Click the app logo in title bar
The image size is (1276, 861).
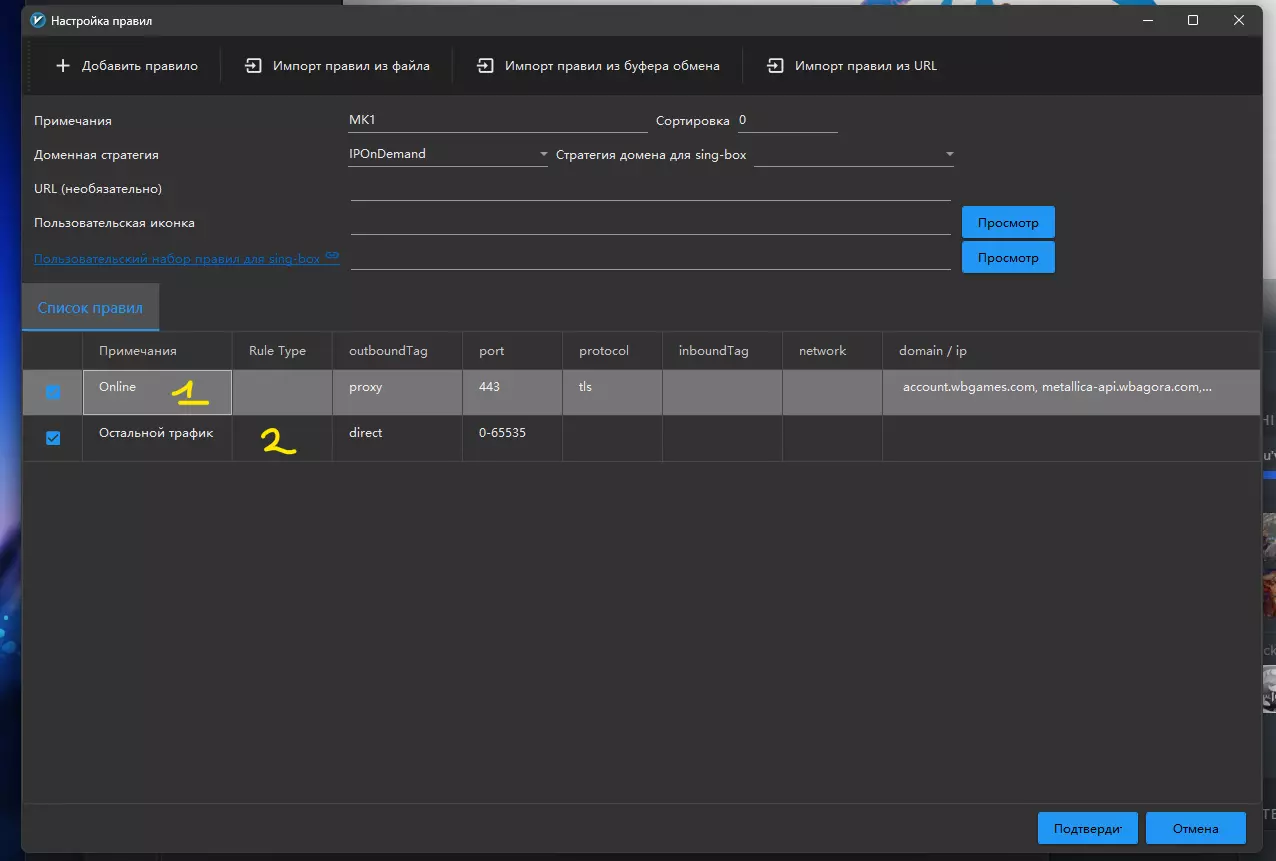(38, 20)
